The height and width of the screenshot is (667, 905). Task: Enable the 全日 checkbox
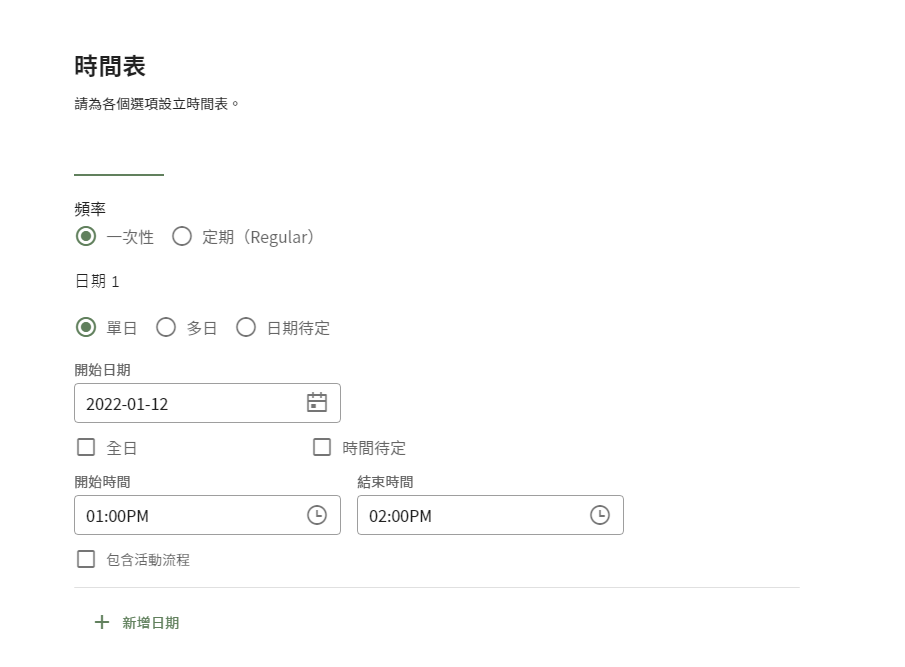click(x=86, y=447)
